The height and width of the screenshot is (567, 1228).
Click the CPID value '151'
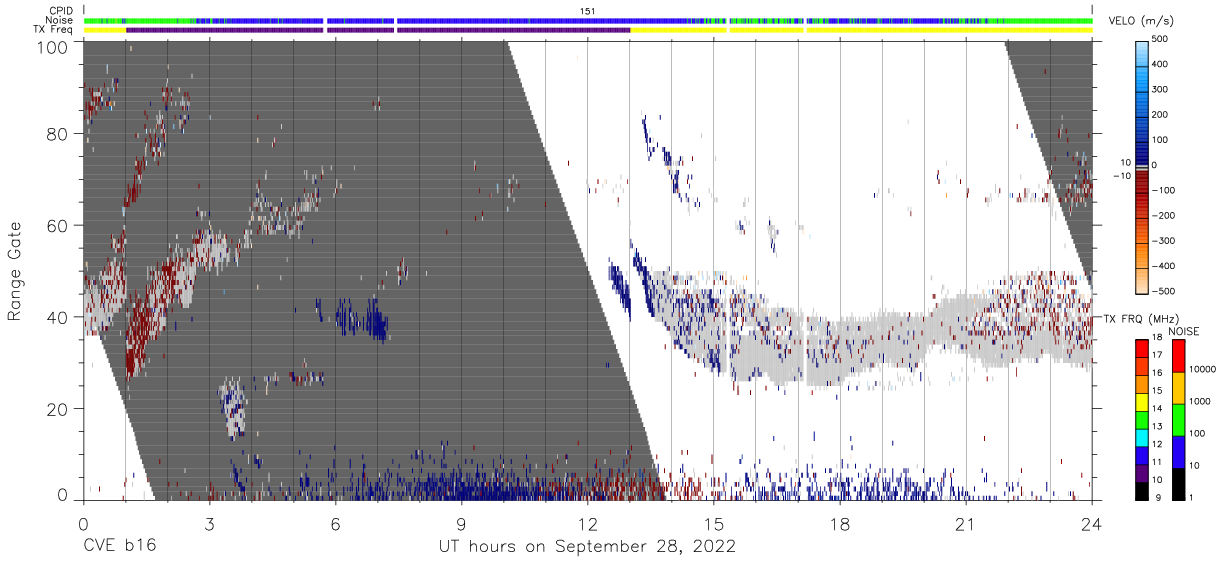(x=587, y=11)
